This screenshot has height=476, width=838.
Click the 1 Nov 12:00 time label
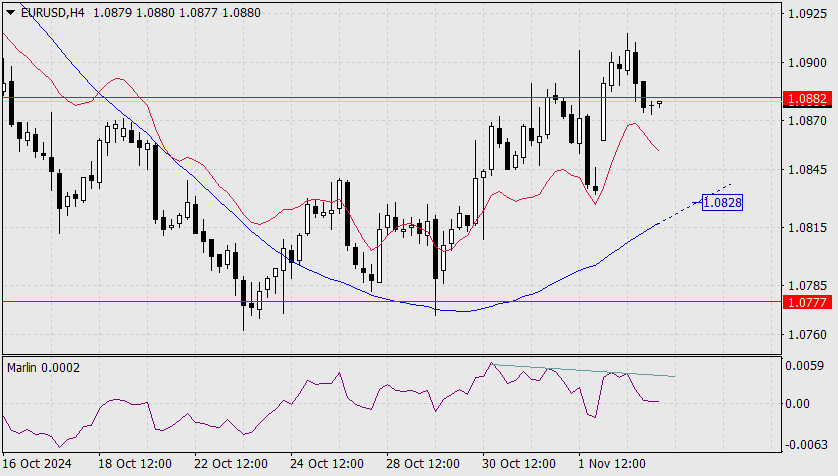[x=612, y=463]
